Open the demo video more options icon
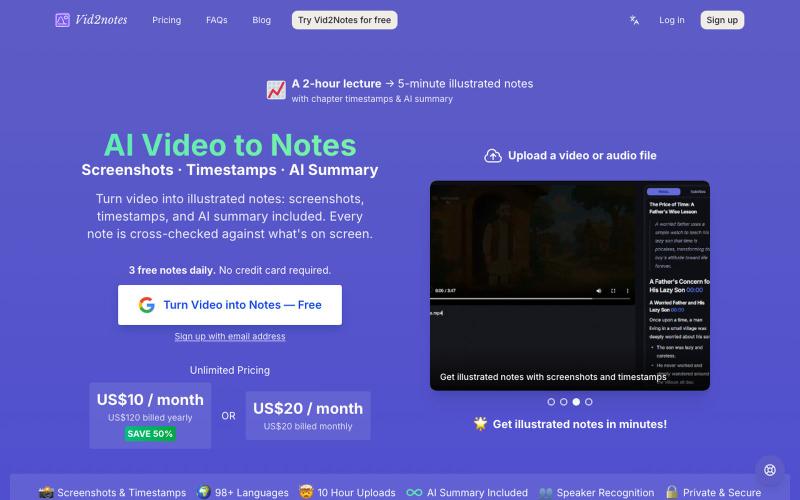 pos(628,291)
